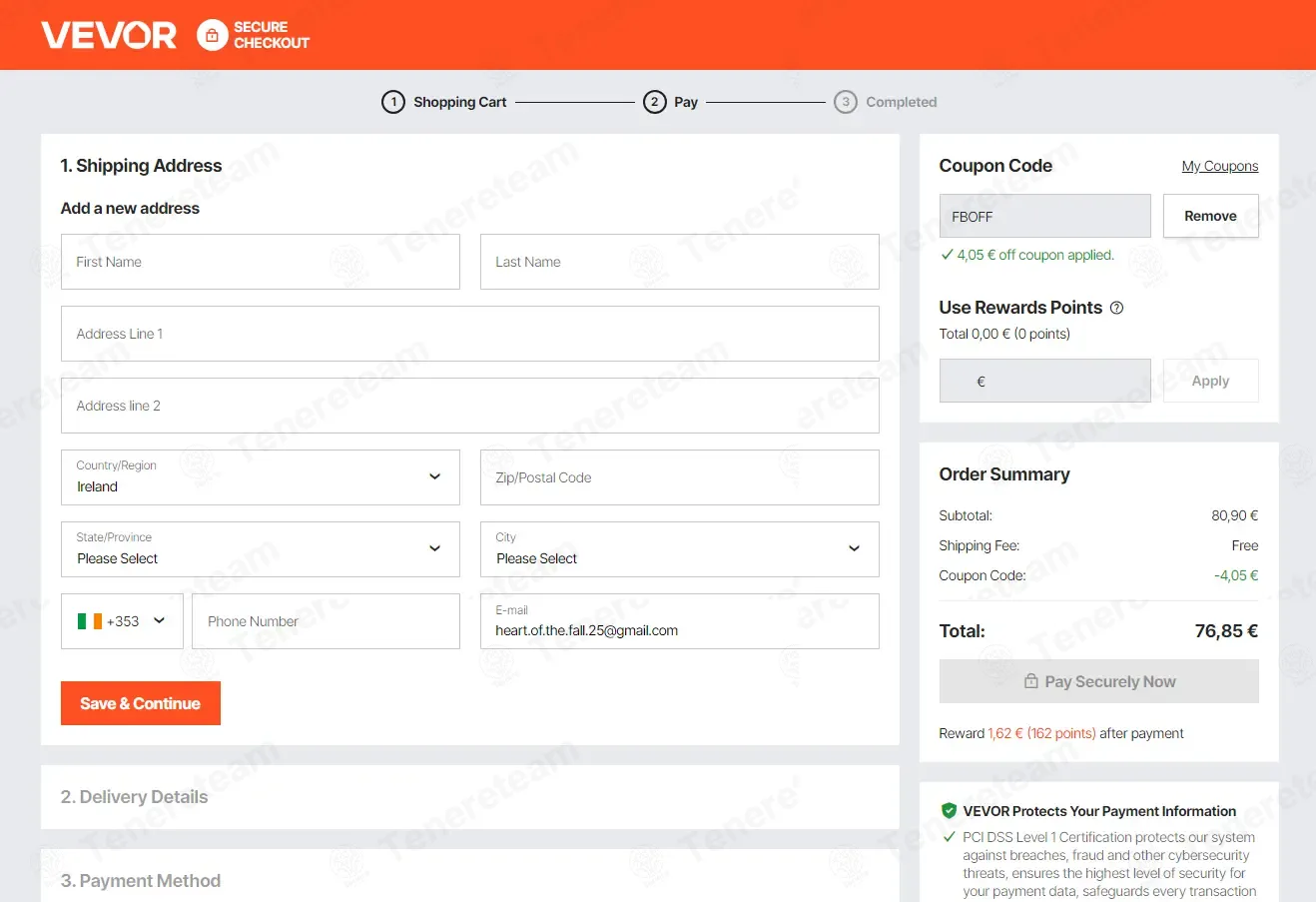Expand the State/Province dropdown
Image resolution: width=1316 pixels, height=902 pixels.
coord(261,549)
